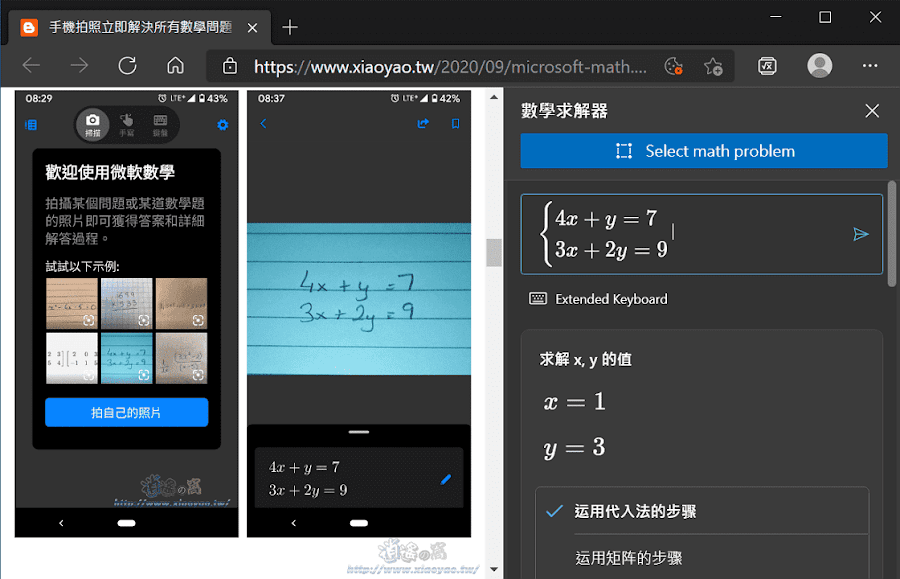Open the Settings and more menu
Viewport: 900px width, 579px height.
click(870, 66)
